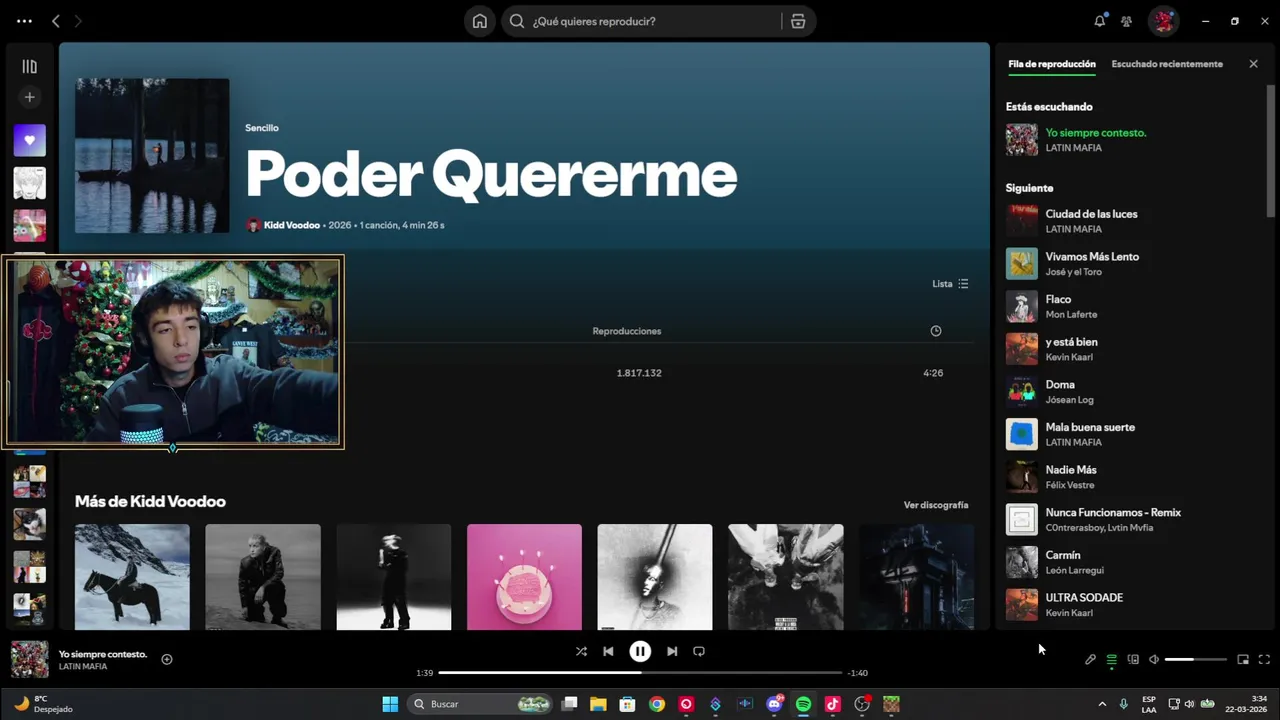Open TikTok from the taskbar
The height and width of the screenshot is (720, 1280).
tap(832, 704)
